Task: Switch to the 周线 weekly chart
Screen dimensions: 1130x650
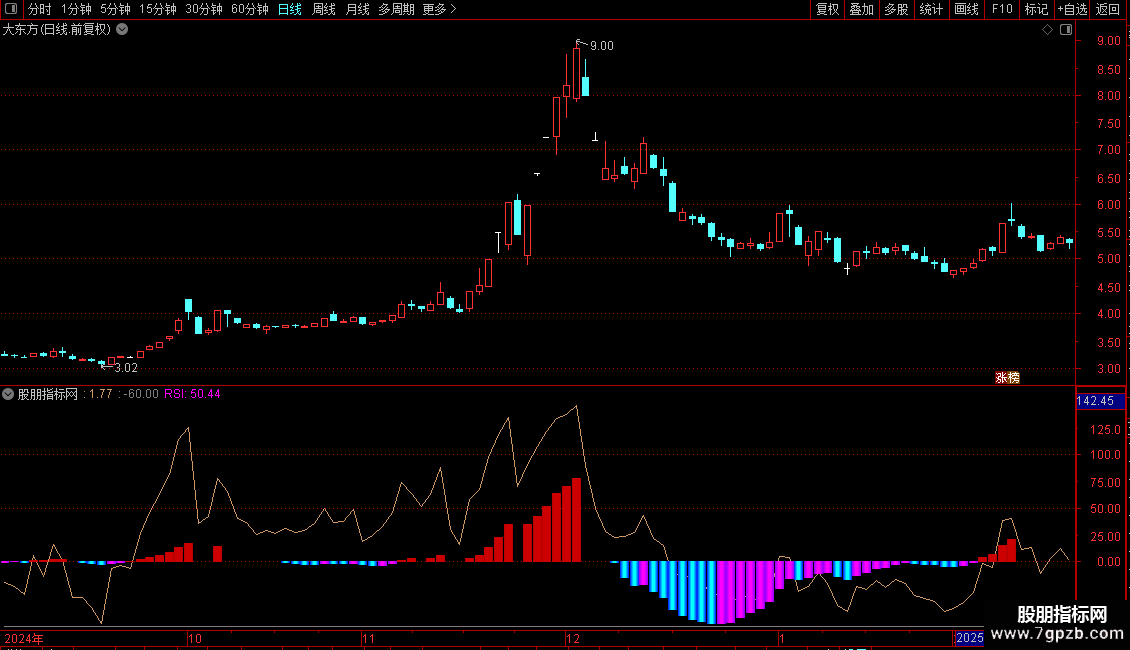Action: 324,9
